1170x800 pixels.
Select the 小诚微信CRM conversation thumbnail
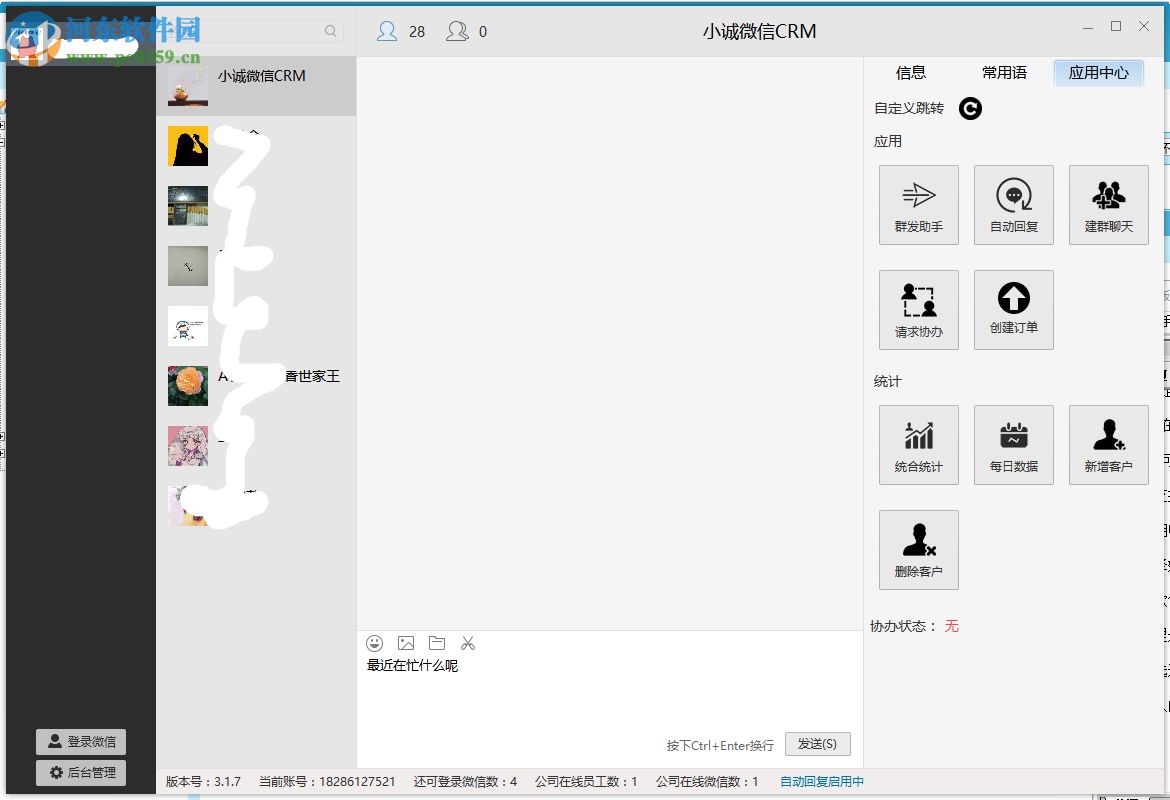point(188,86)
